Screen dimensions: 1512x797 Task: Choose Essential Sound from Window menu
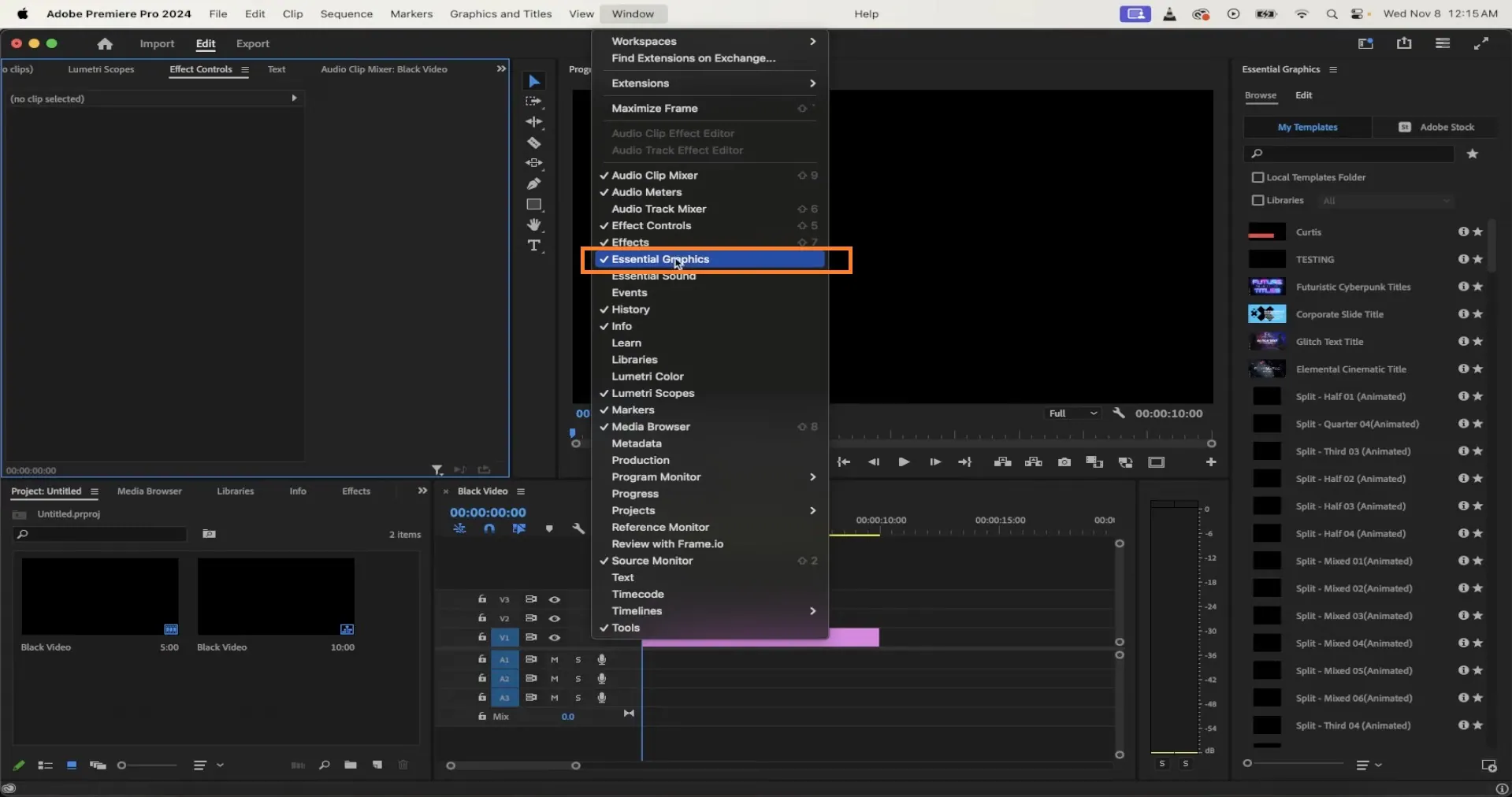pyautogui.click(x=654, y=276)
